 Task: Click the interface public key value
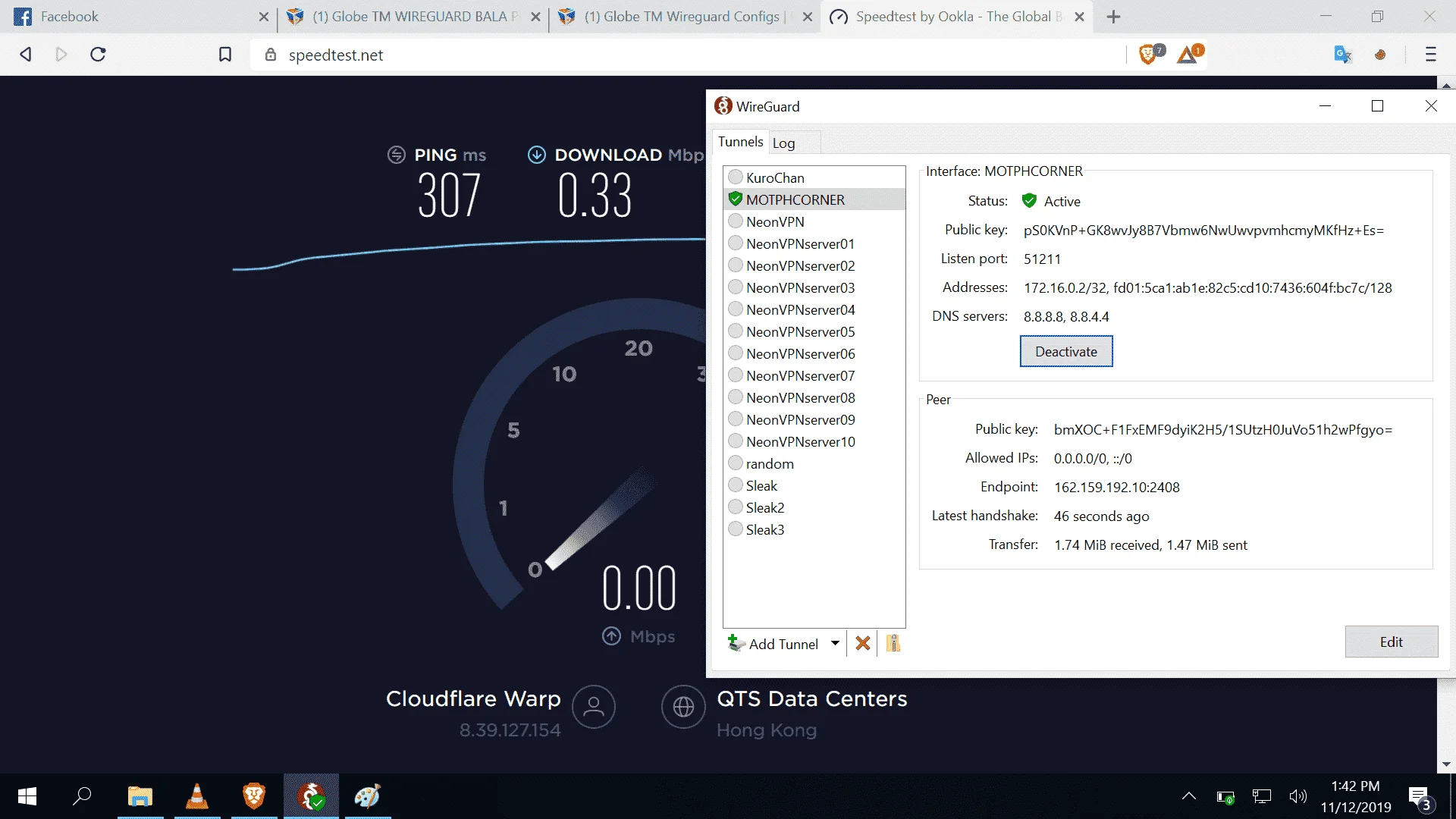pyautogui.click(x=1203, y=230)
